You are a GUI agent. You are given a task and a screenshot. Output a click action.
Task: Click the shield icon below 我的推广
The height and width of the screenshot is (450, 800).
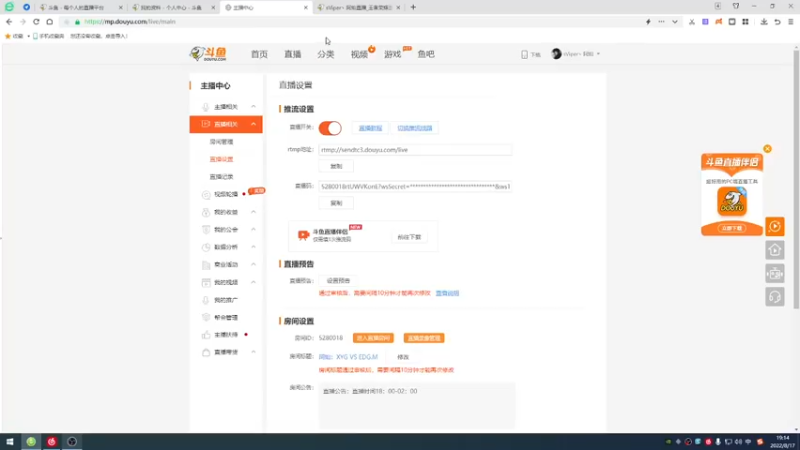click(206, 317)
